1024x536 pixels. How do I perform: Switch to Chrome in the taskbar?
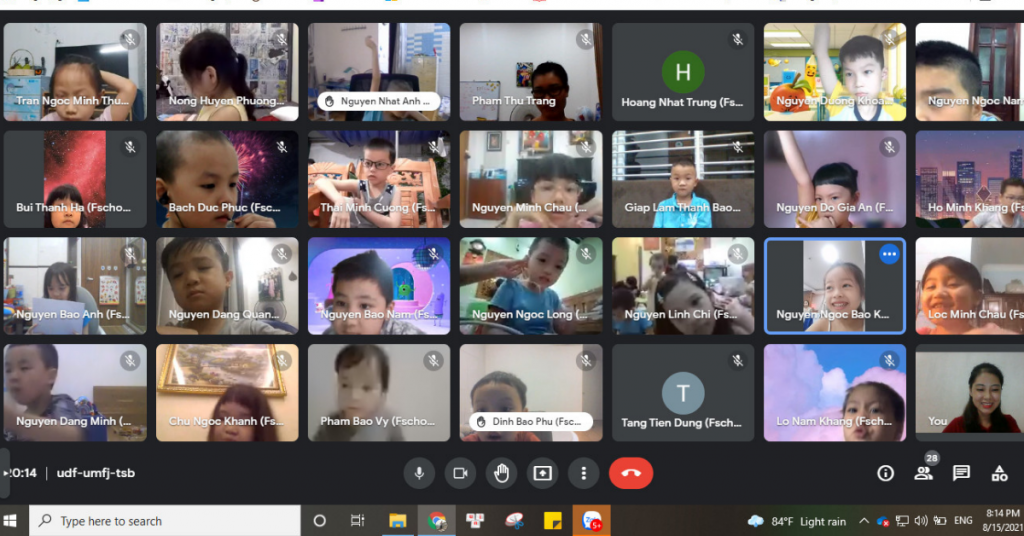(x=437, y=521)
